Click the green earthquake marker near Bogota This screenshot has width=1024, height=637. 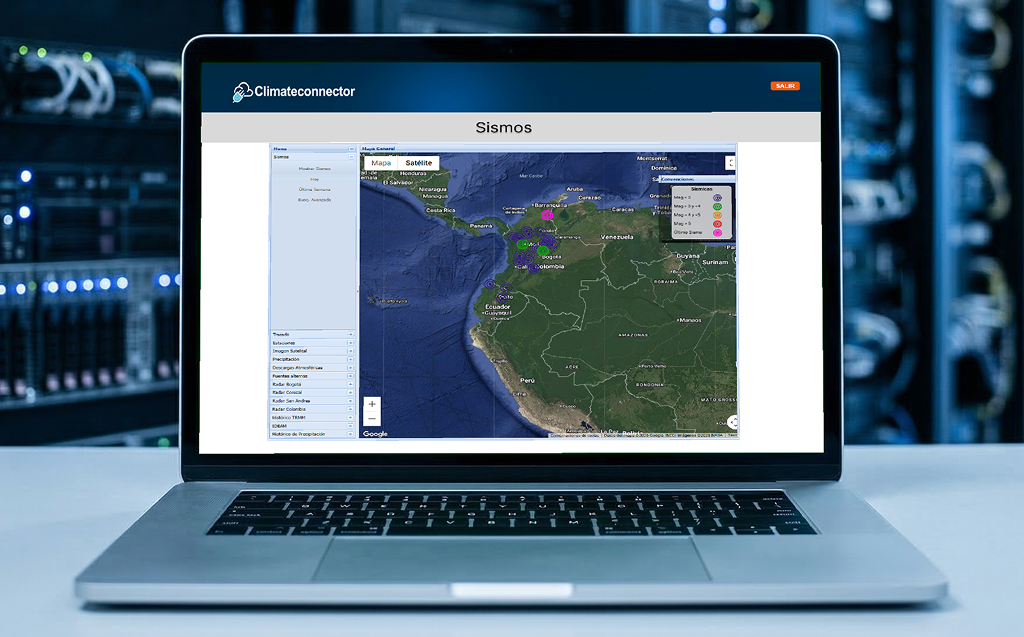tap(543, 250)
